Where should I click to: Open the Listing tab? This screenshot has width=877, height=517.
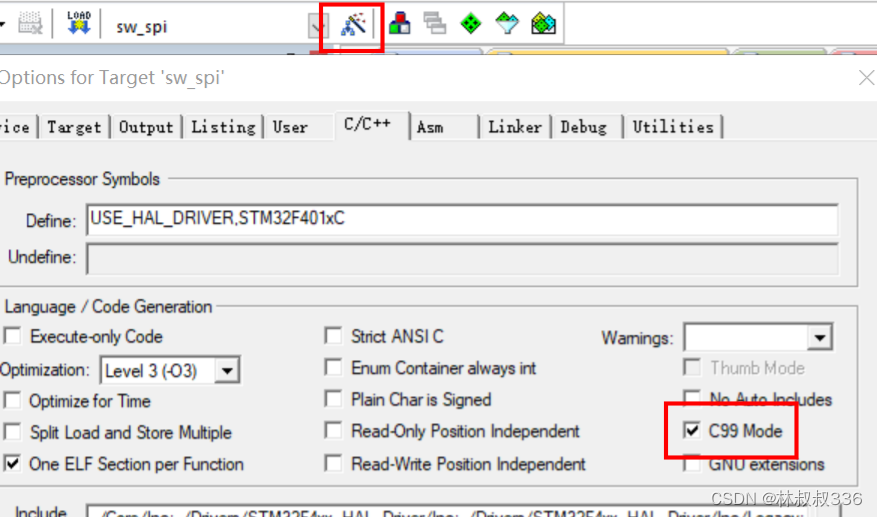[223, 127]
